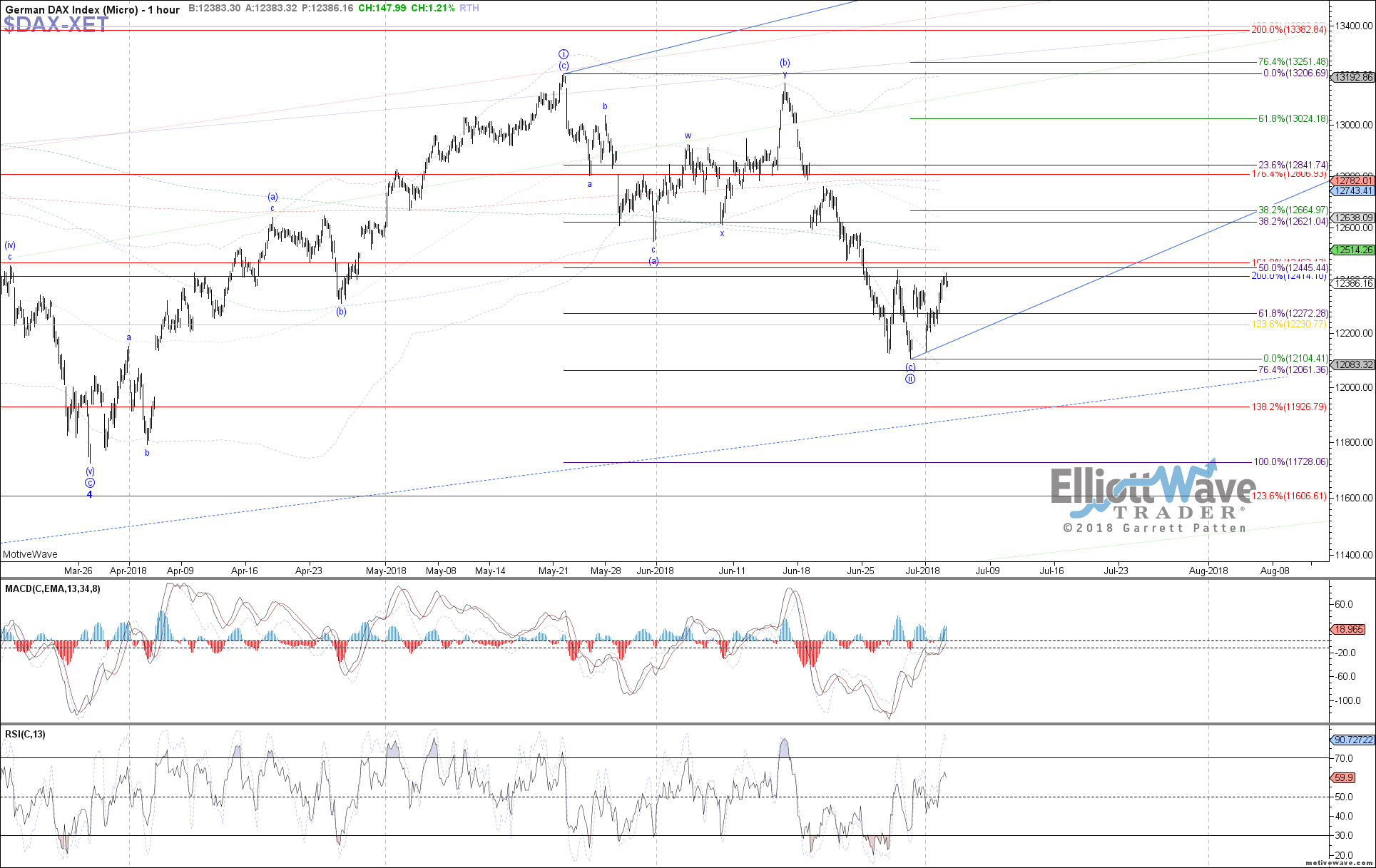This screenshot has height=868, width=1376.
Task: Select the red 12782.01 price tag
Action: click(x=1353, y=181)
